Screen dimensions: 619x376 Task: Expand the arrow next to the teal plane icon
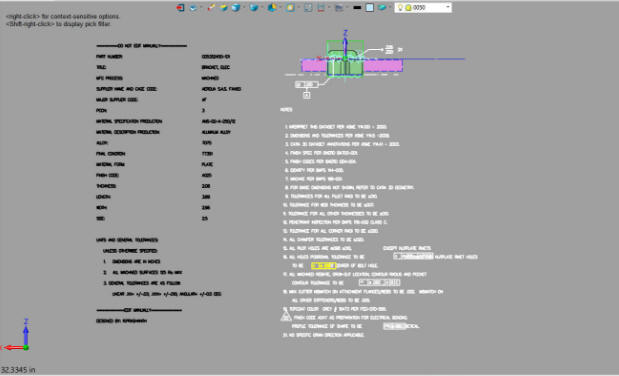pos(390,7)
